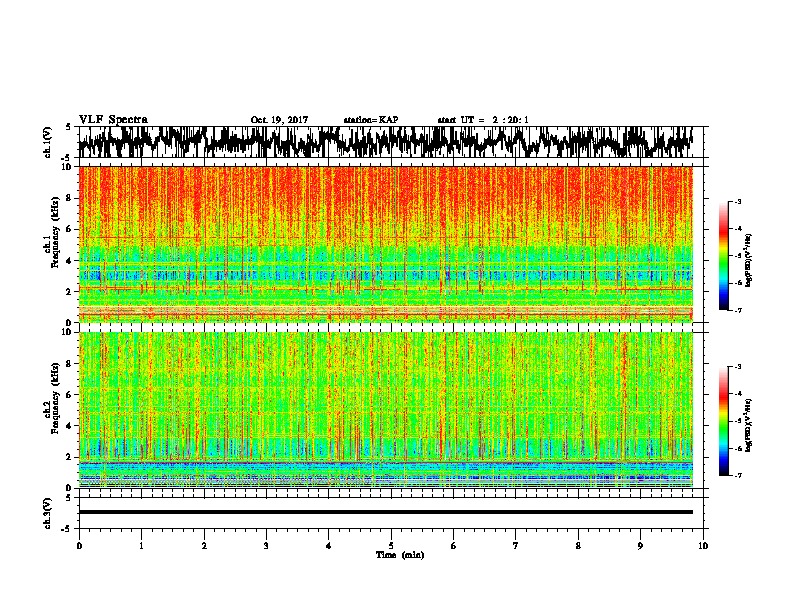Click the flat black ch.3 signal line
The image size is (792, 612).
pyautogui.click(x=386, y=512)
